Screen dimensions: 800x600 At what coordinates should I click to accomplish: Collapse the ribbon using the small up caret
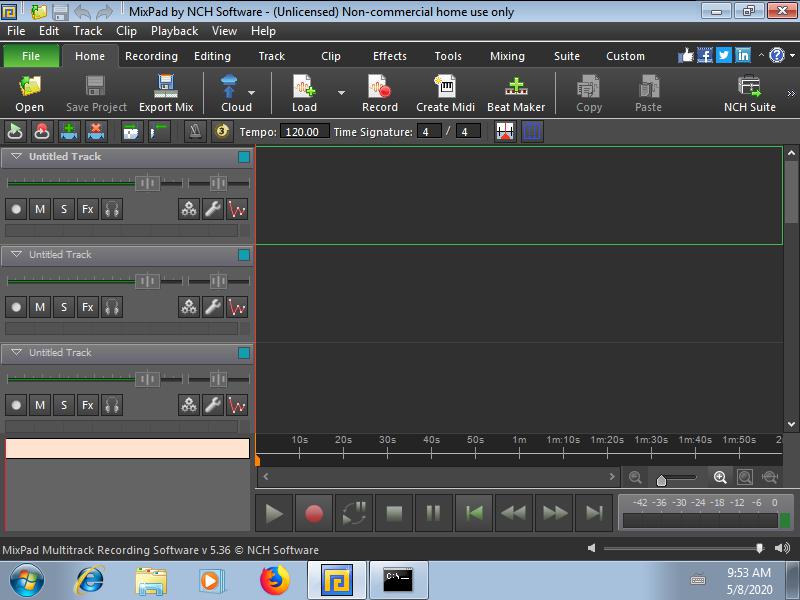761,55
